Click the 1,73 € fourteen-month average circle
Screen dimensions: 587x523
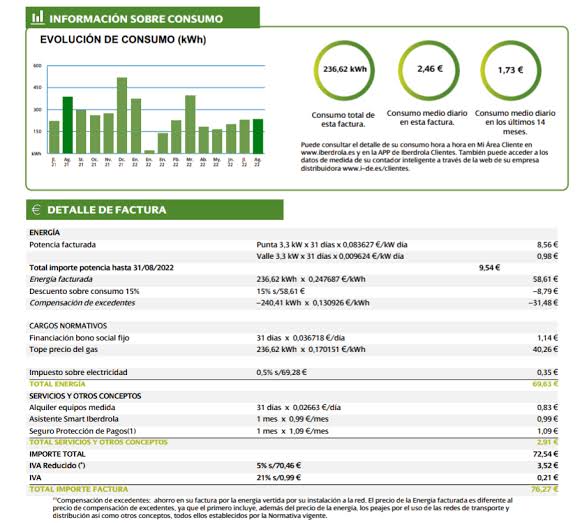click(511, 70)
